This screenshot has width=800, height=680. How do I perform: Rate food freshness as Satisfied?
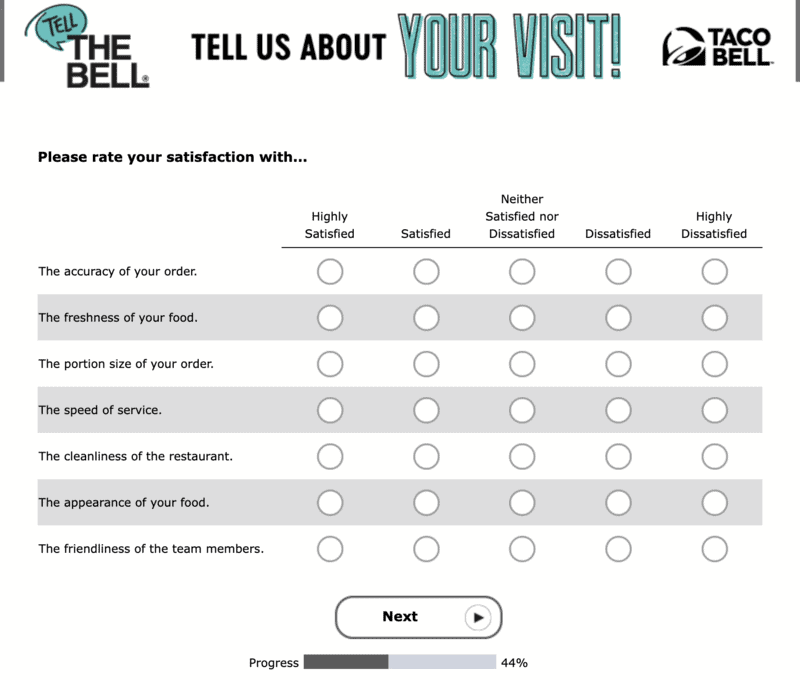tap(426, 318)
